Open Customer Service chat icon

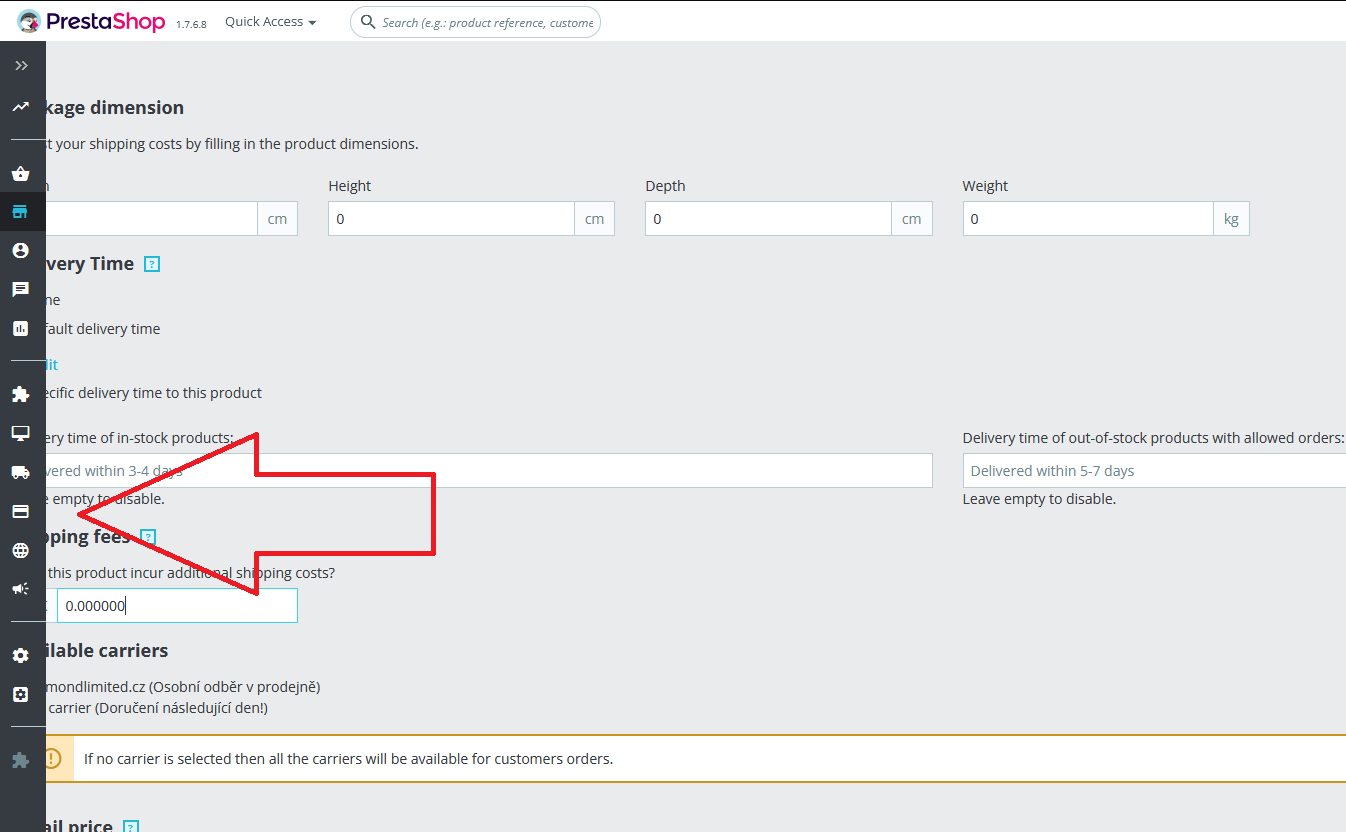[21, 289]
